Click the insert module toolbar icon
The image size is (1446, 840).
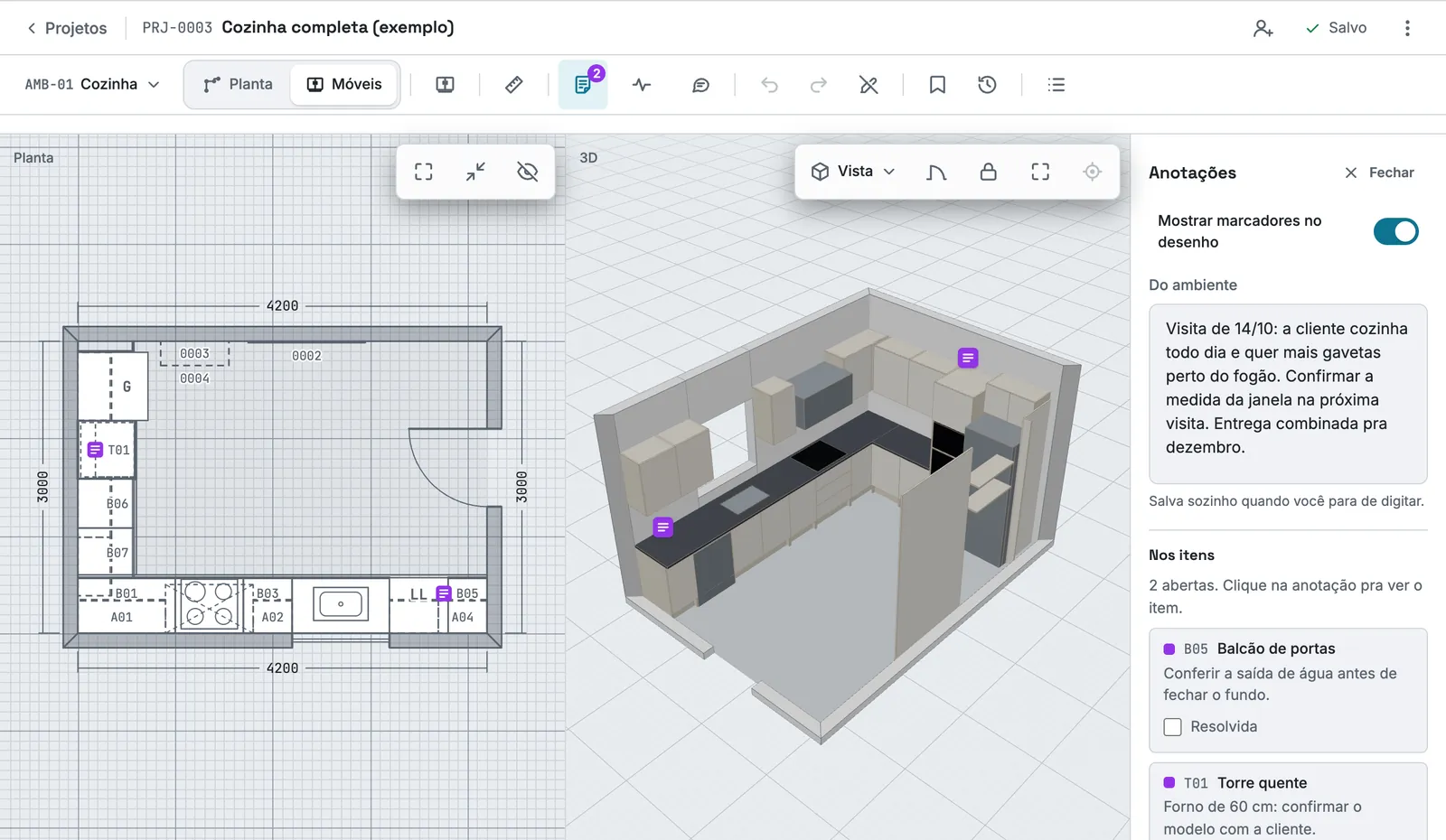(445, 85)
